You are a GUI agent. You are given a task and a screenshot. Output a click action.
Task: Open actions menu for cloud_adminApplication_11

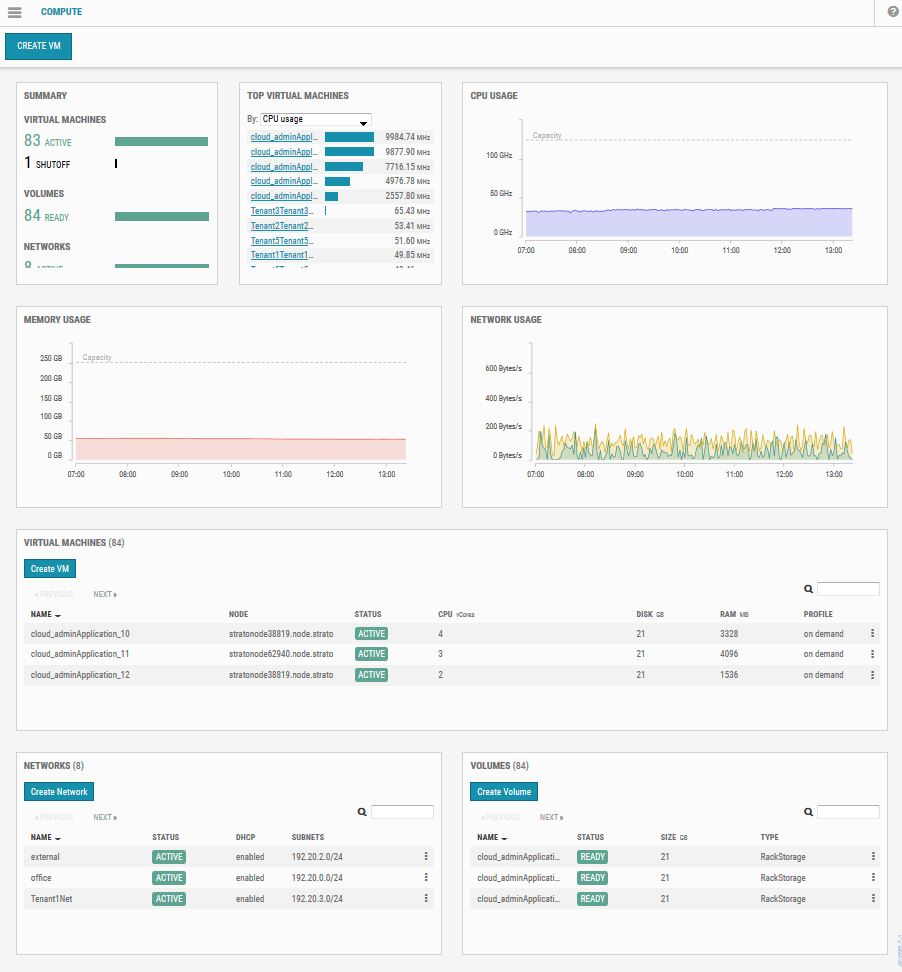[x=872, y=654]
